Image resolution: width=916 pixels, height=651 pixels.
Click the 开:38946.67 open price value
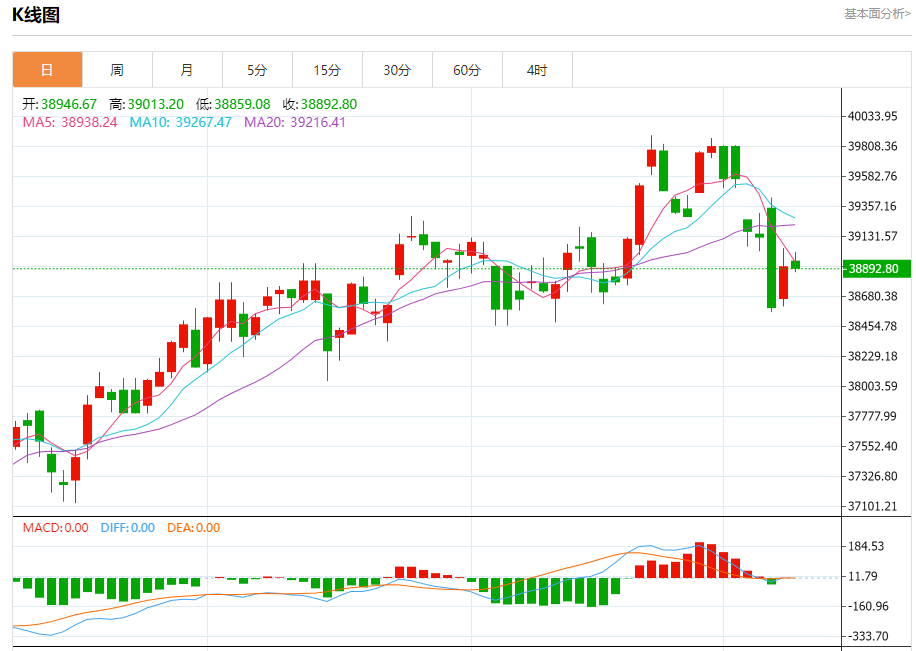60,105
